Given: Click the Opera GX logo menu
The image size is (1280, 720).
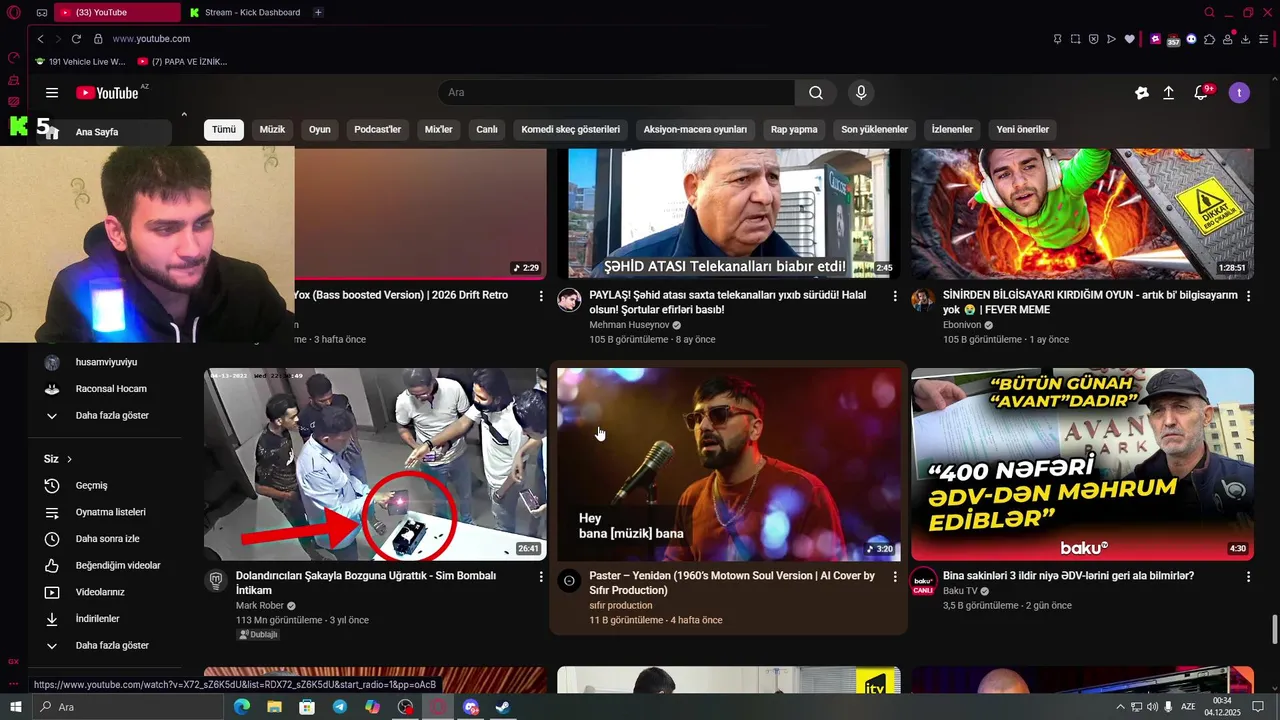Looking at the screenshot, I should [x=14, y=13].
